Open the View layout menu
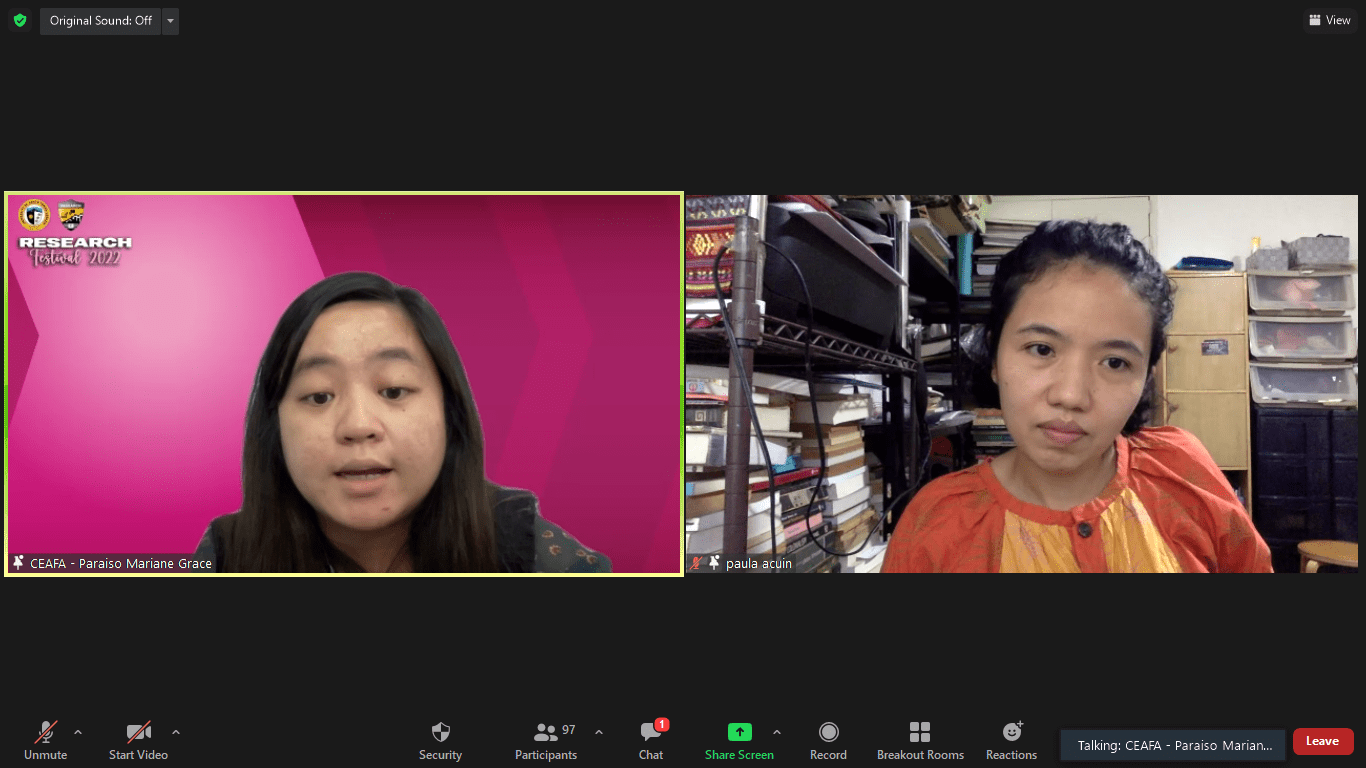This screenshot has width=1366, height=768. (1329, 20)
